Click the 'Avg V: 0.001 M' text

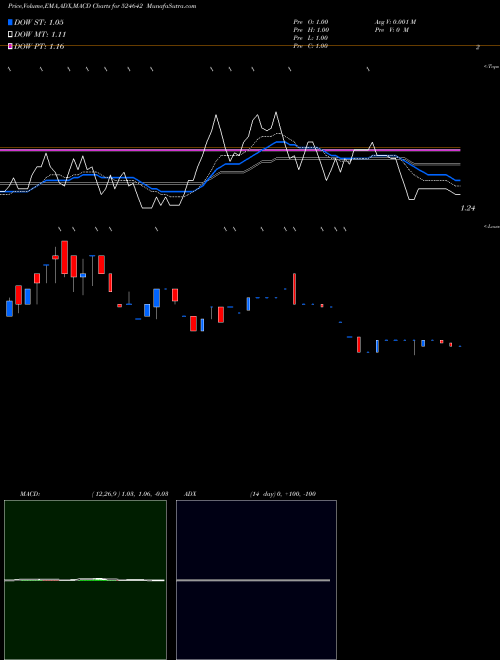tap(395, 22)
